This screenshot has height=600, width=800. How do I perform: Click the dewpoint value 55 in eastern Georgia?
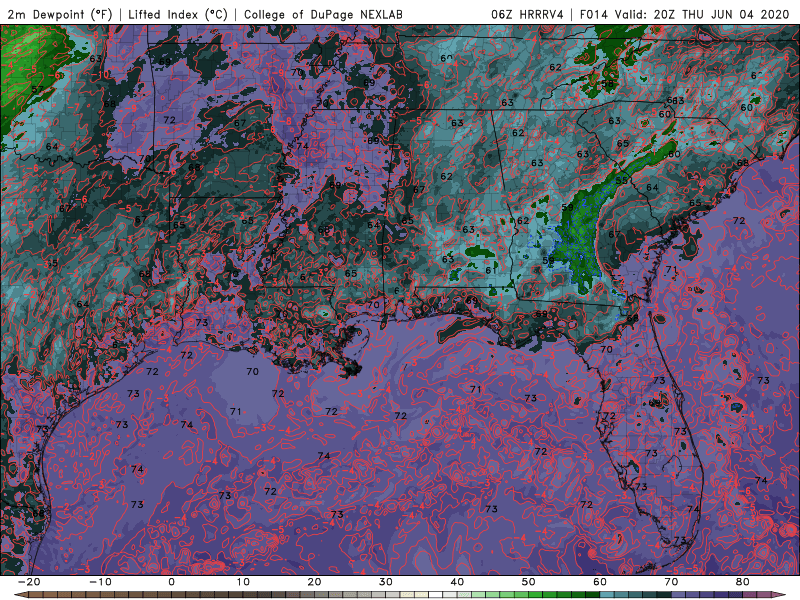[x=621, y=181]
